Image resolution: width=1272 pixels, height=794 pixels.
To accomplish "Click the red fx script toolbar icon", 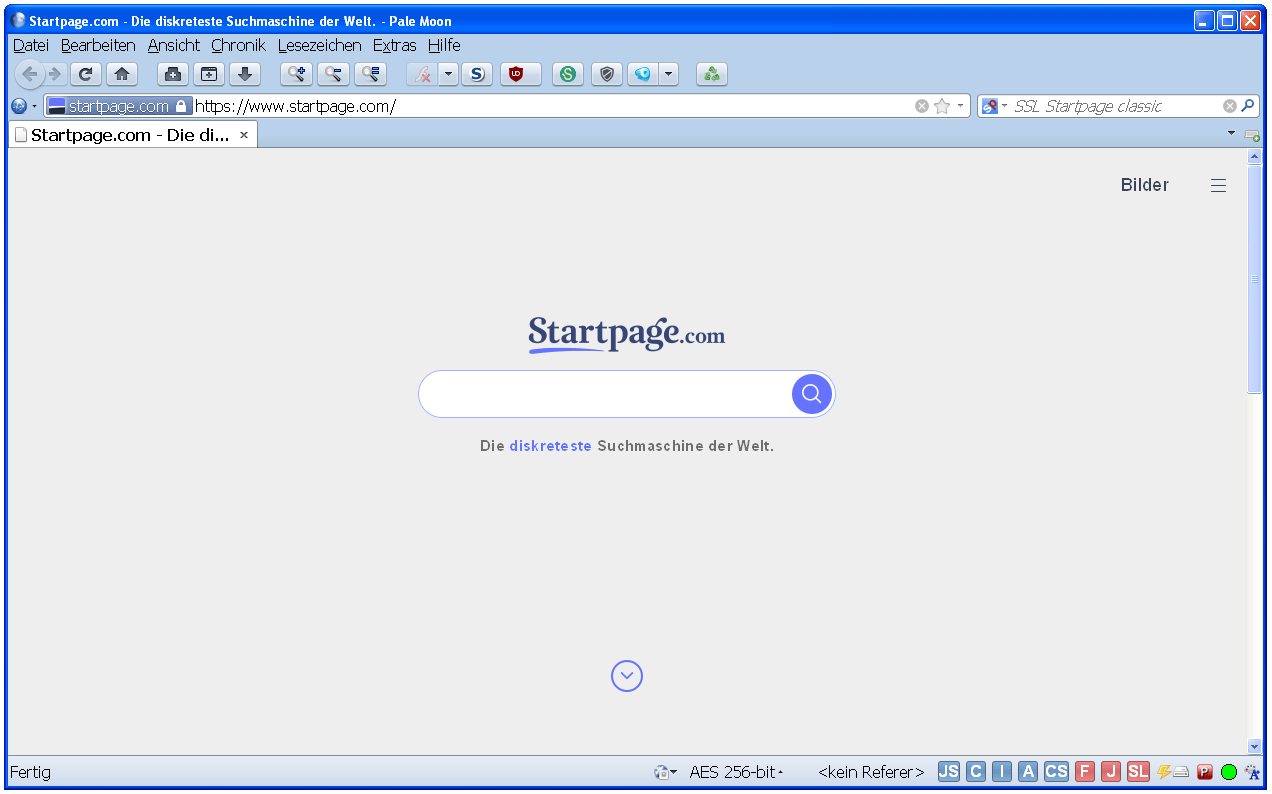I will pyautogui.click(x=423, y=74).
